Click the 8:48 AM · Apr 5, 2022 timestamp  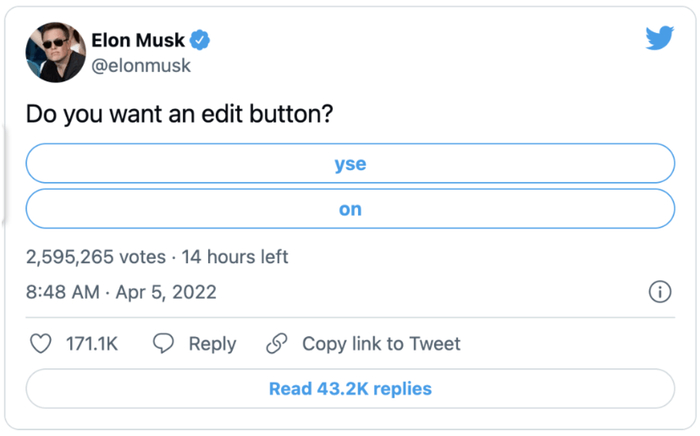(x=121, y=293)
